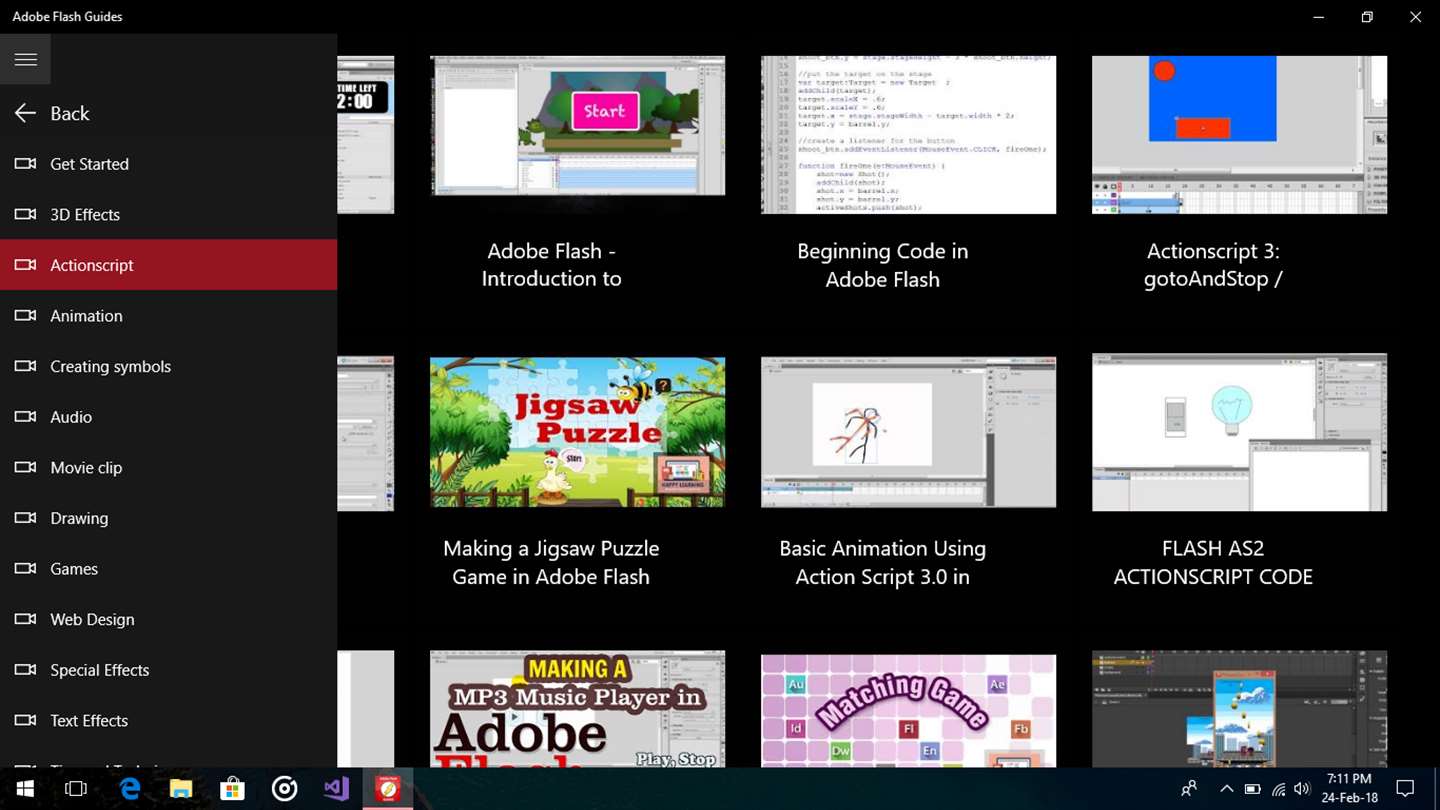1440x810 pixels.
Task: Go to the Get Started category
Action: [169, 164]
